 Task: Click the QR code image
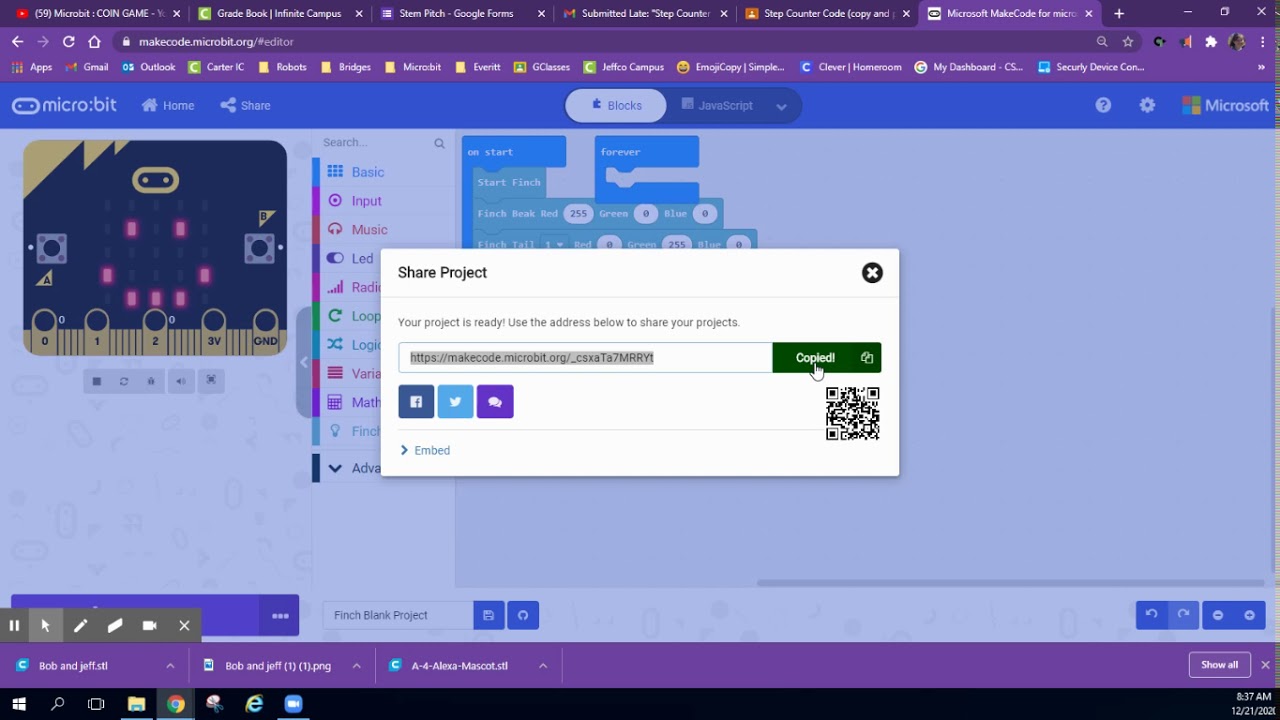[853, 414]
